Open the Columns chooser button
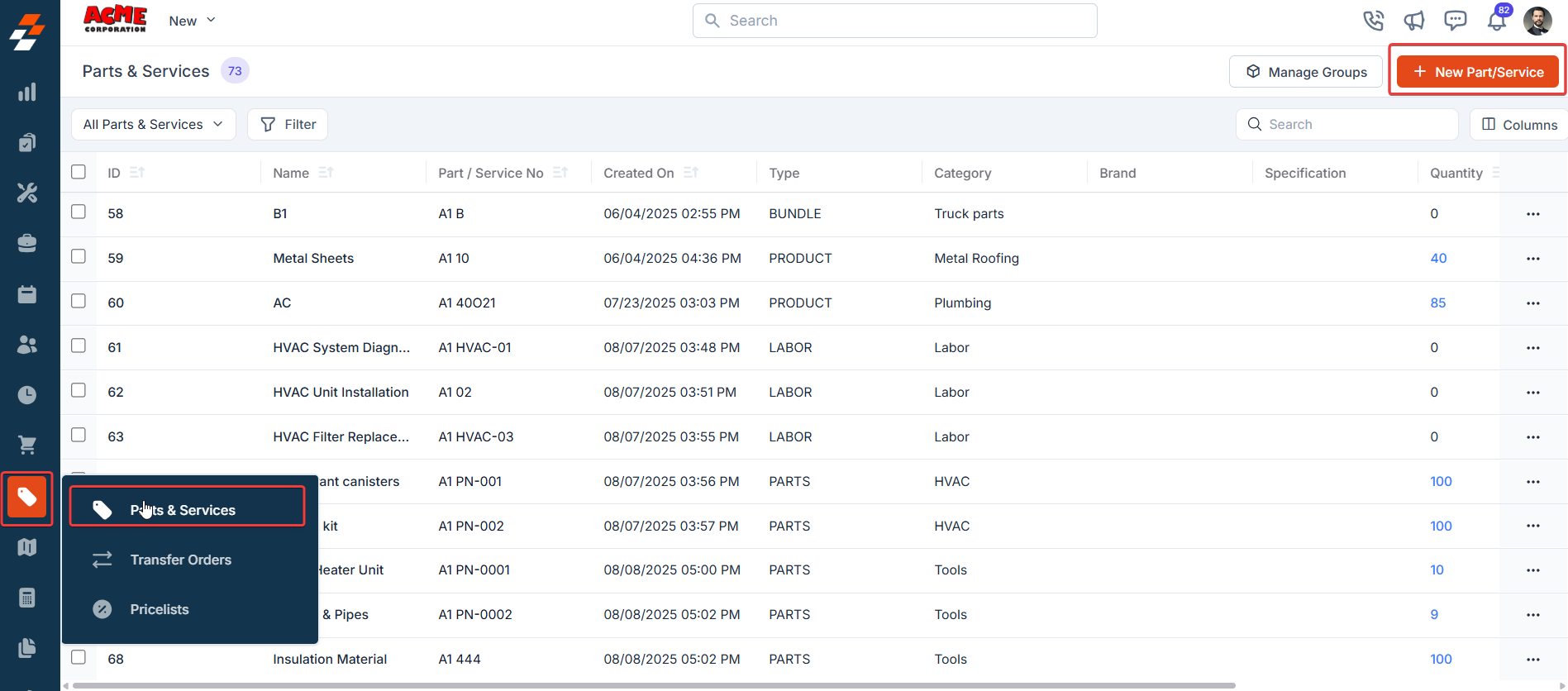Screen dimensions: 1568x691 coord(1519,125)
